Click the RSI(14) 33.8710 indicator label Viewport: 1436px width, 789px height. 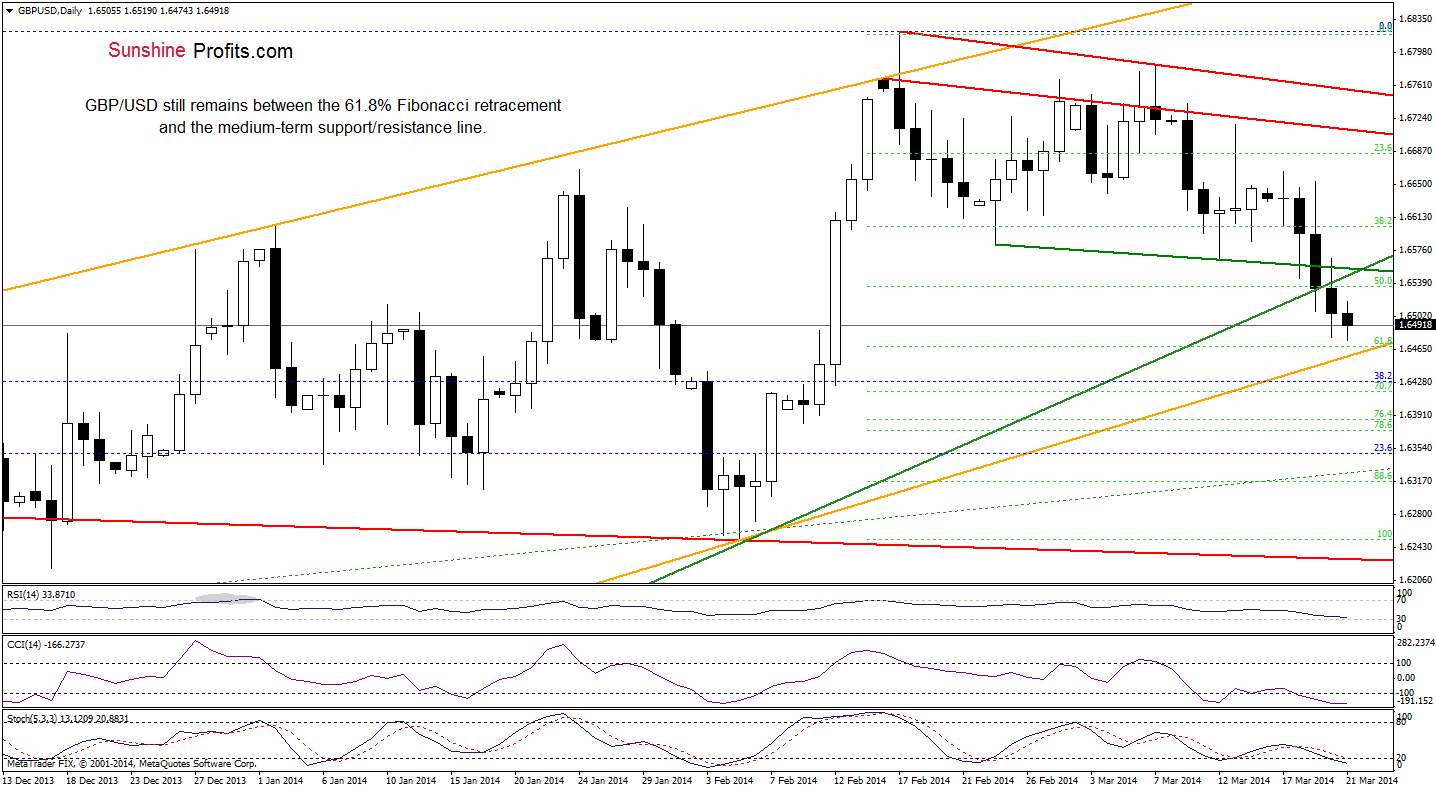pyautogui.click(x=39, y=594)
